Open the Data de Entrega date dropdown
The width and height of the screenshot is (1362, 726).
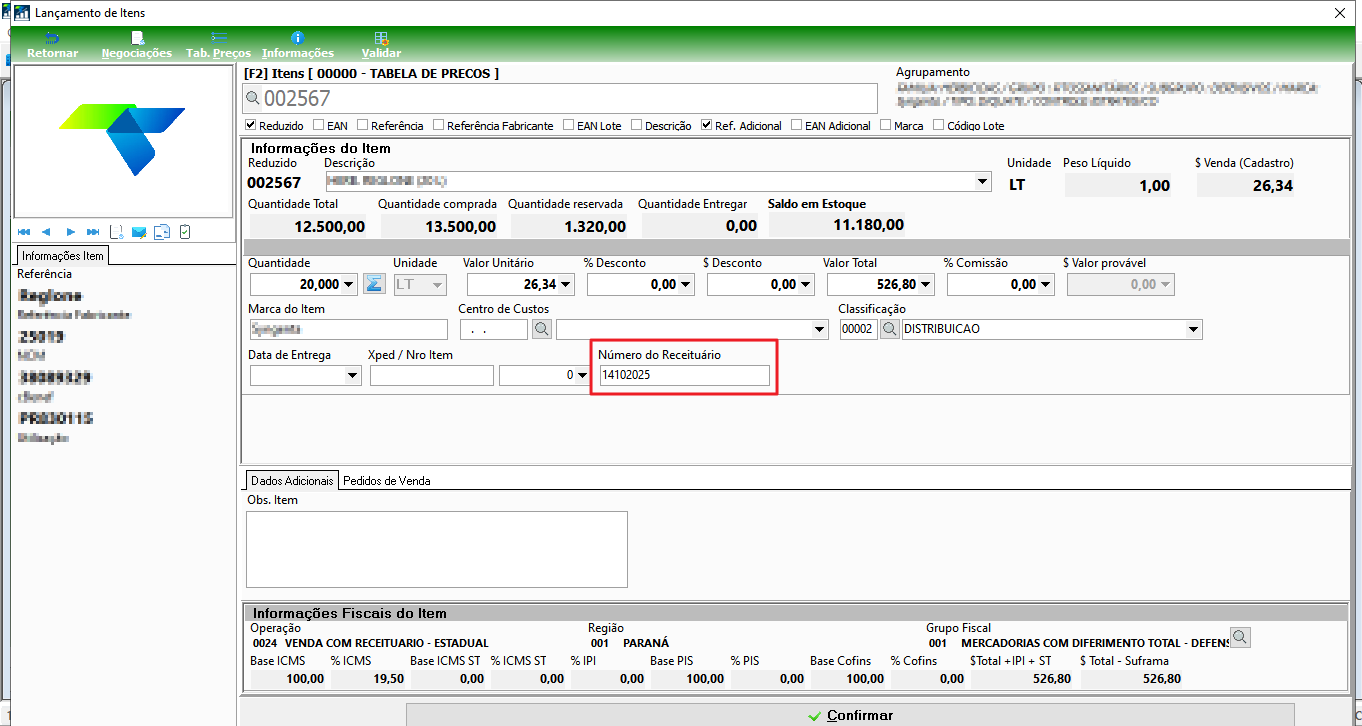(x=352, y=376)
